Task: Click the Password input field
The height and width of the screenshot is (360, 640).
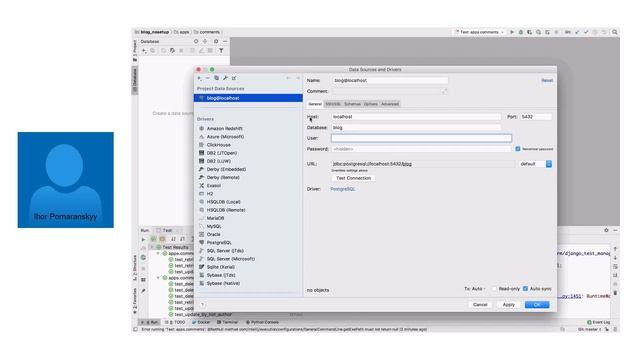Action: [421, 149]
